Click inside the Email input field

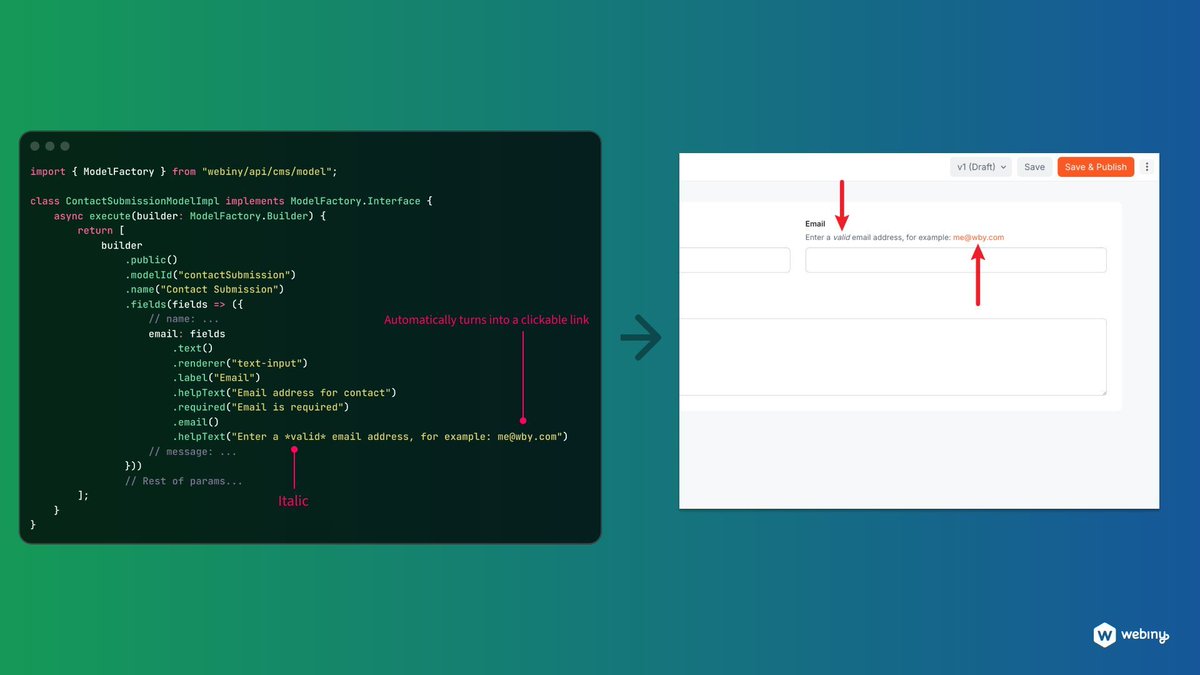point(955,260)
